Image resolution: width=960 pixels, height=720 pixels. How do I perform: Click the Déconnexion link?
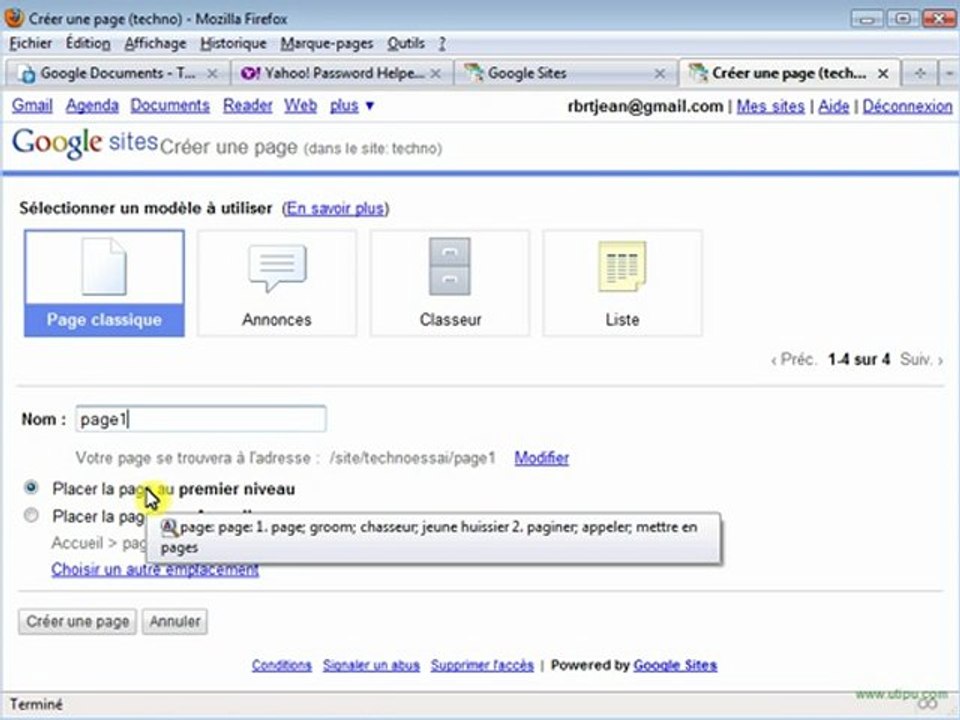[907, 107]
